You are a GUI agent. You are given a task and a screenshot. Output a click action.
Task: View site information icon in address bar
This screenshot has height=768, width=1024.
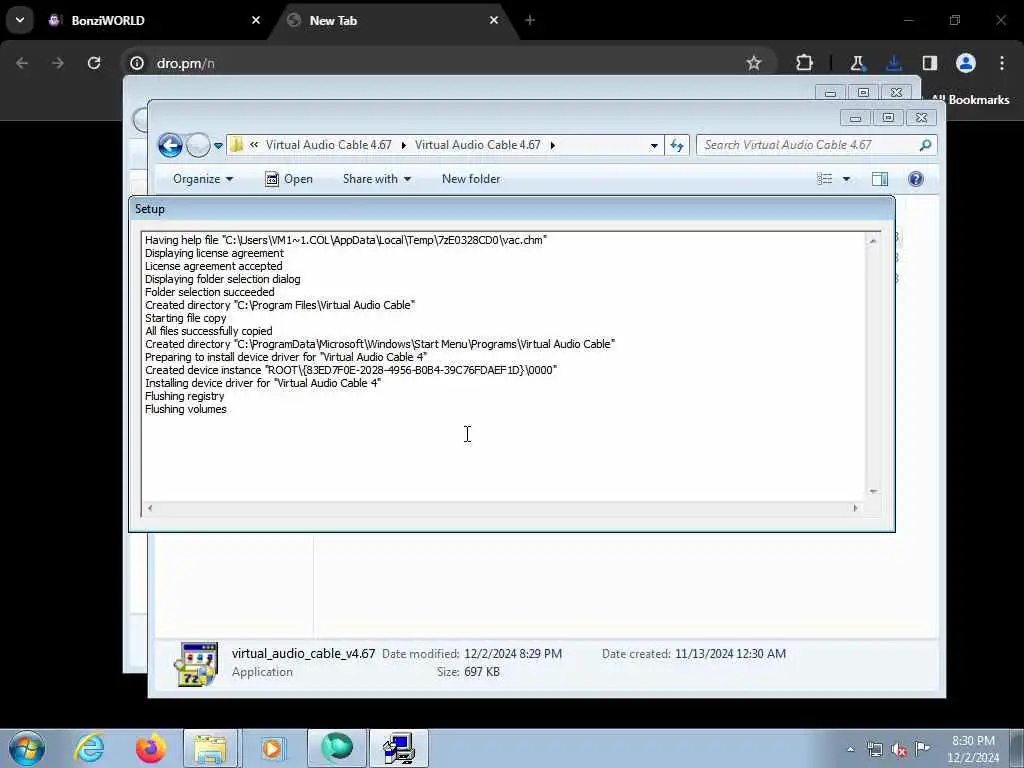[x=136, y=63]
